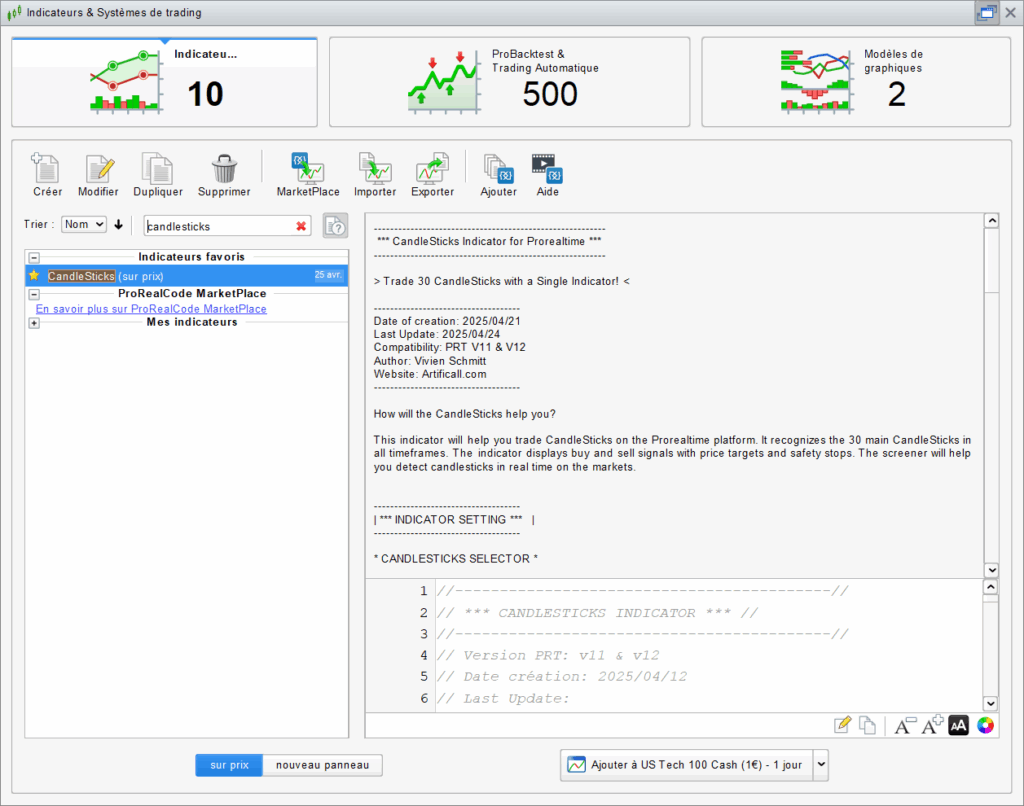1024x806 pixels.
Task: Duplicate the indicator with Dupliquer icon
Action: [157, 168]
